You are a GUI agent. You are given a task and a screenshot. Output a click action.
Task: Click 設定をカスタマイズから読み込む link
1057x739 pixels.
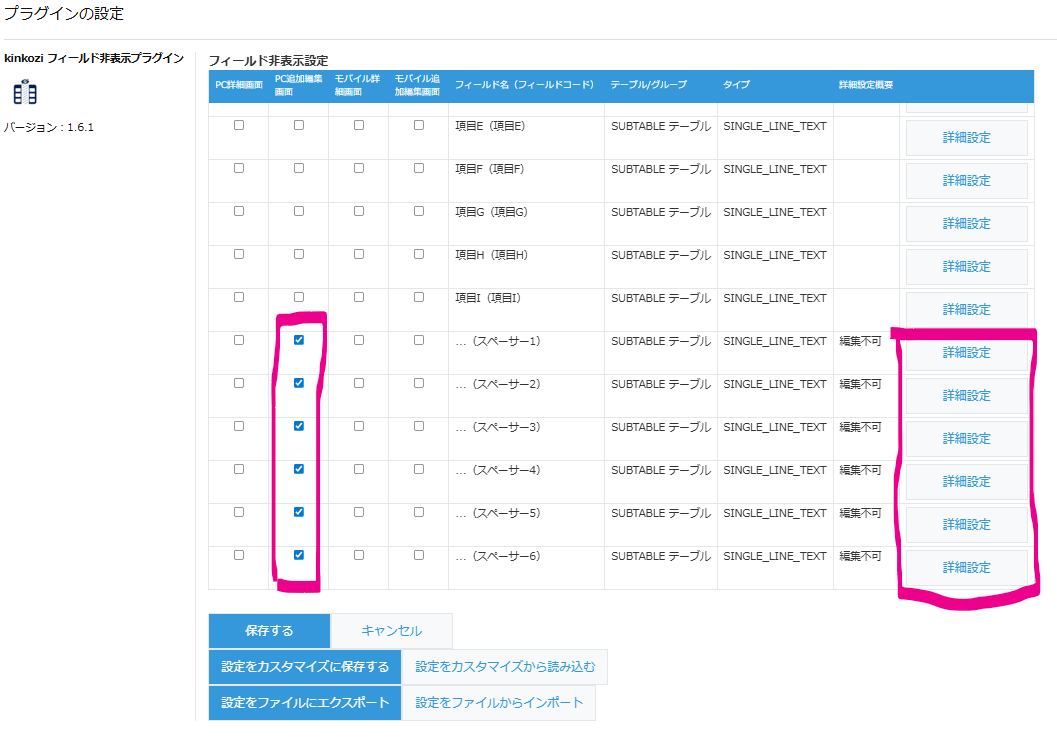click(x=504, y=666)
